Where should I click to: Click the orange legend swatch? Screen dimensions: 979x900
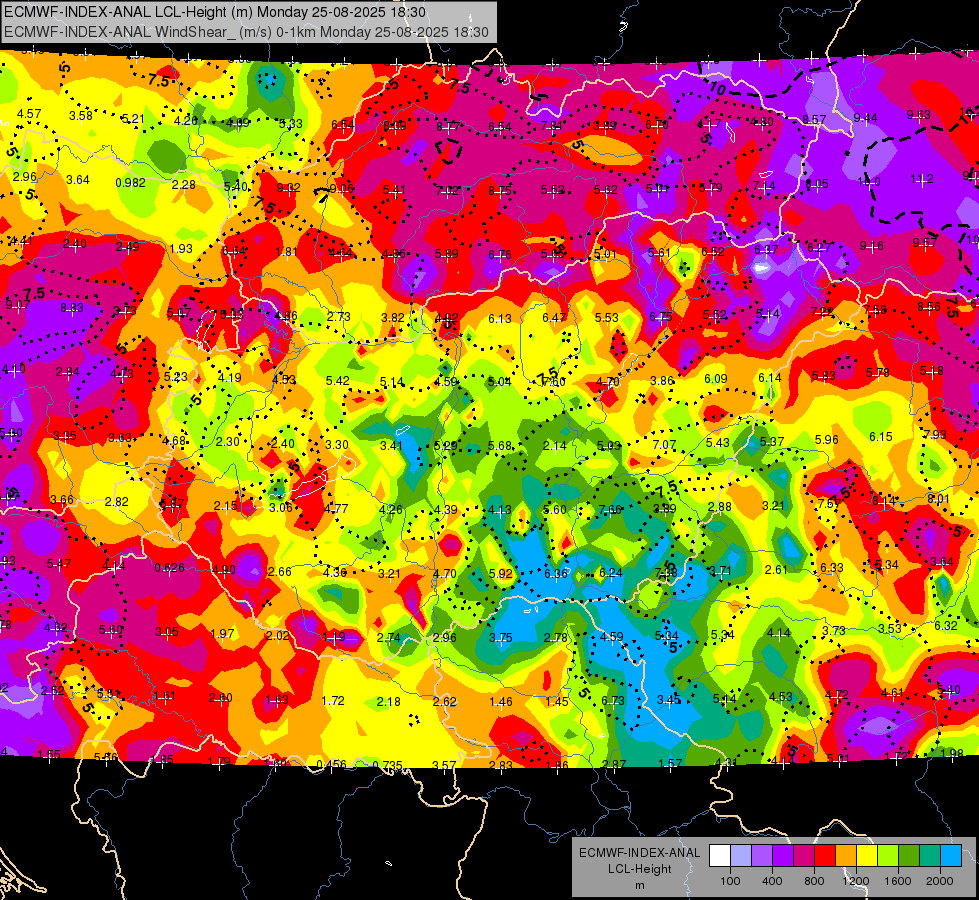click(x=846, y=856)
